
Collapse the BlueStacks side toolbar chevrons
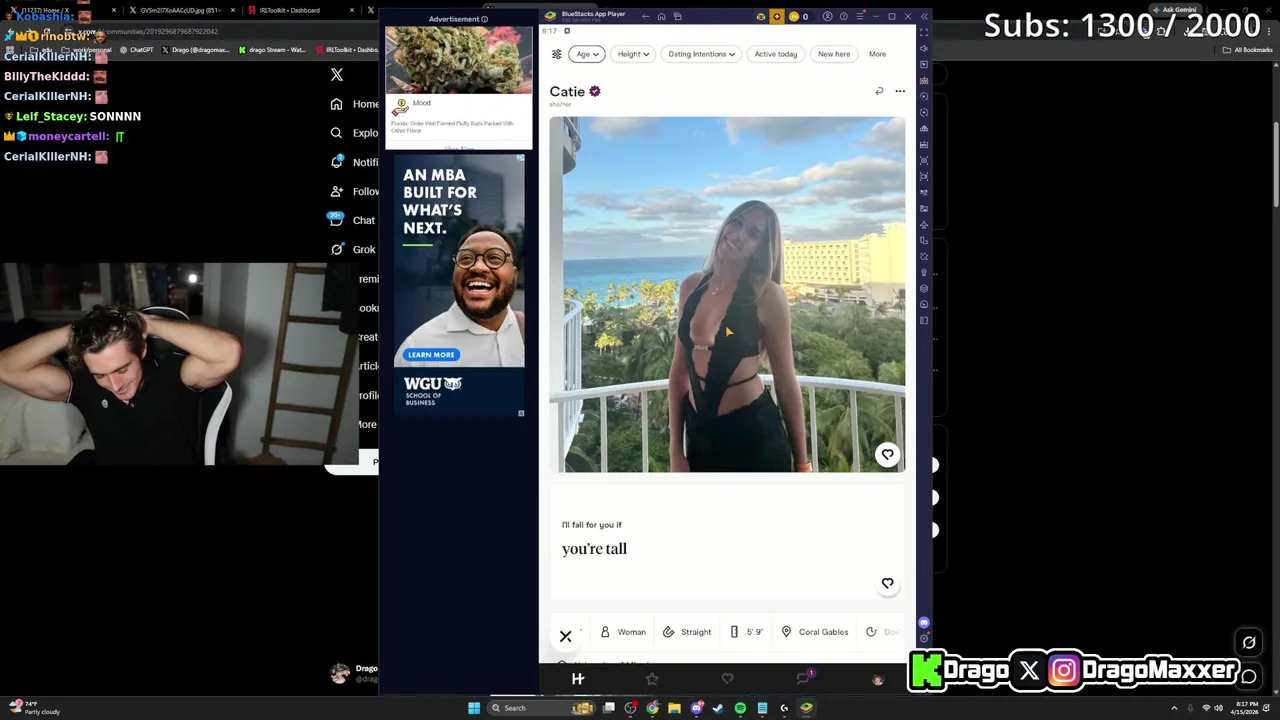point(924,16)
